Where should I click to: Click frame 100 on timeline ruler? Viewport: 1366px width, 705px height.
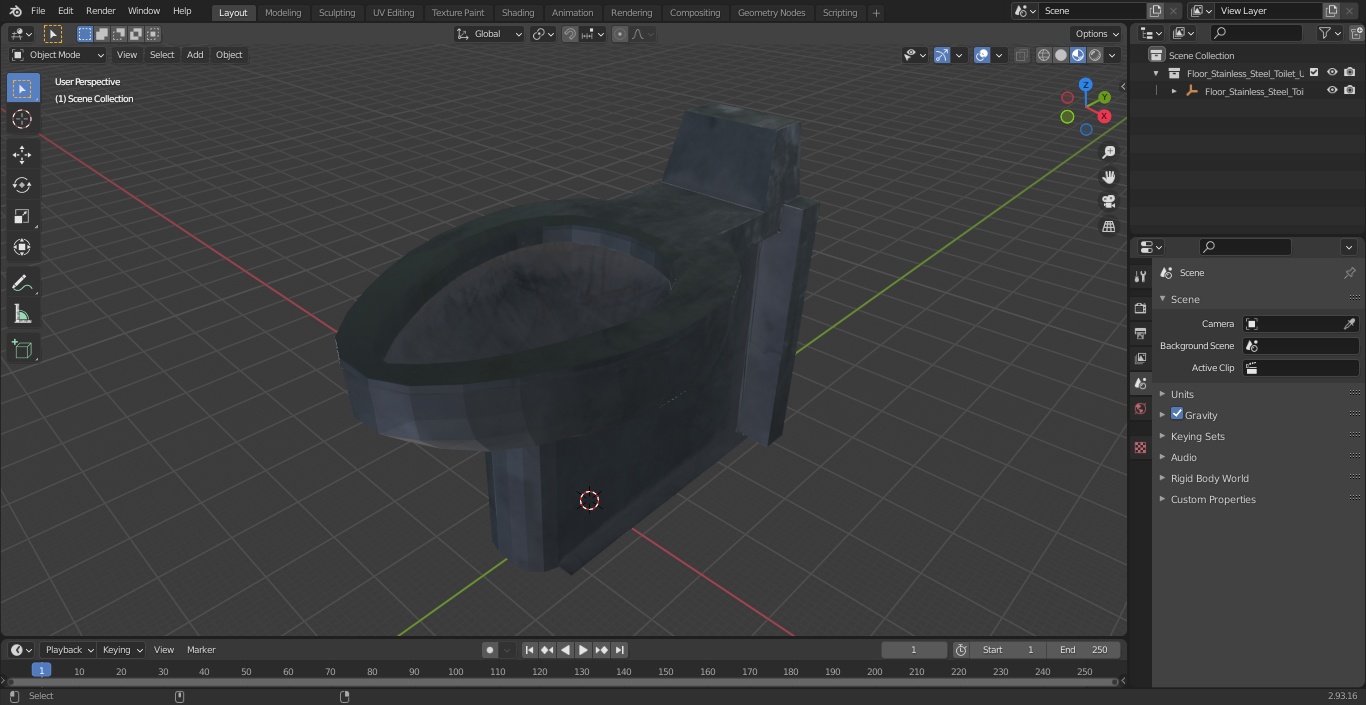click(x=456, y=672)
